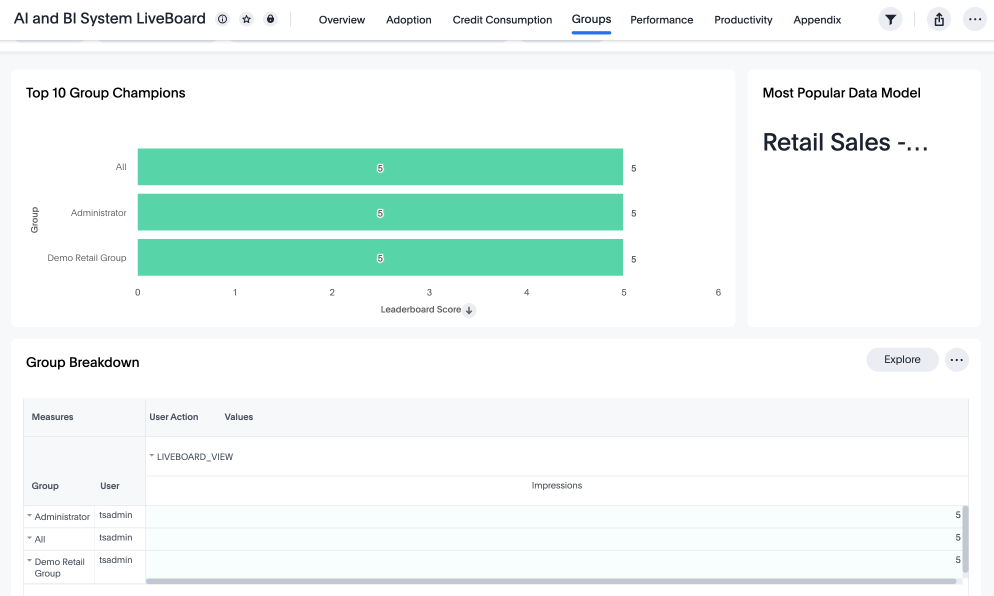Open the liveboard more options ellipsis menu
This screenshot has width=994, height=596.
point(975,18)
